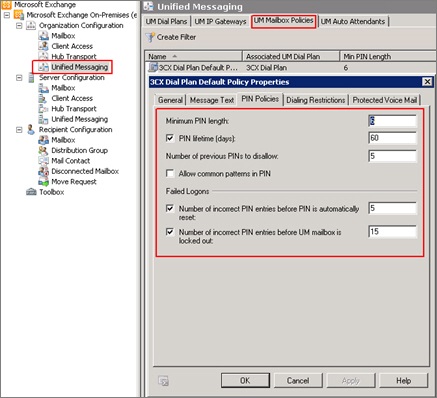437x398 pixels.
Task: Select the 3CX Dial Plan Default P... row name
Action: 198,68
